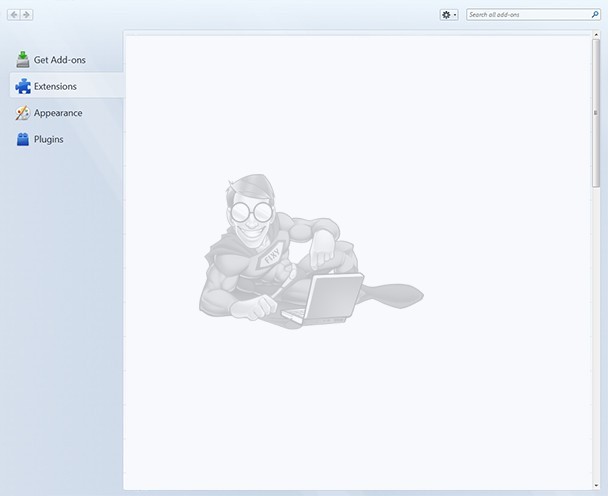Viewport: 608px width, 496px height.
Task: Select the Extensions category
Action: [x=67, y=86]
